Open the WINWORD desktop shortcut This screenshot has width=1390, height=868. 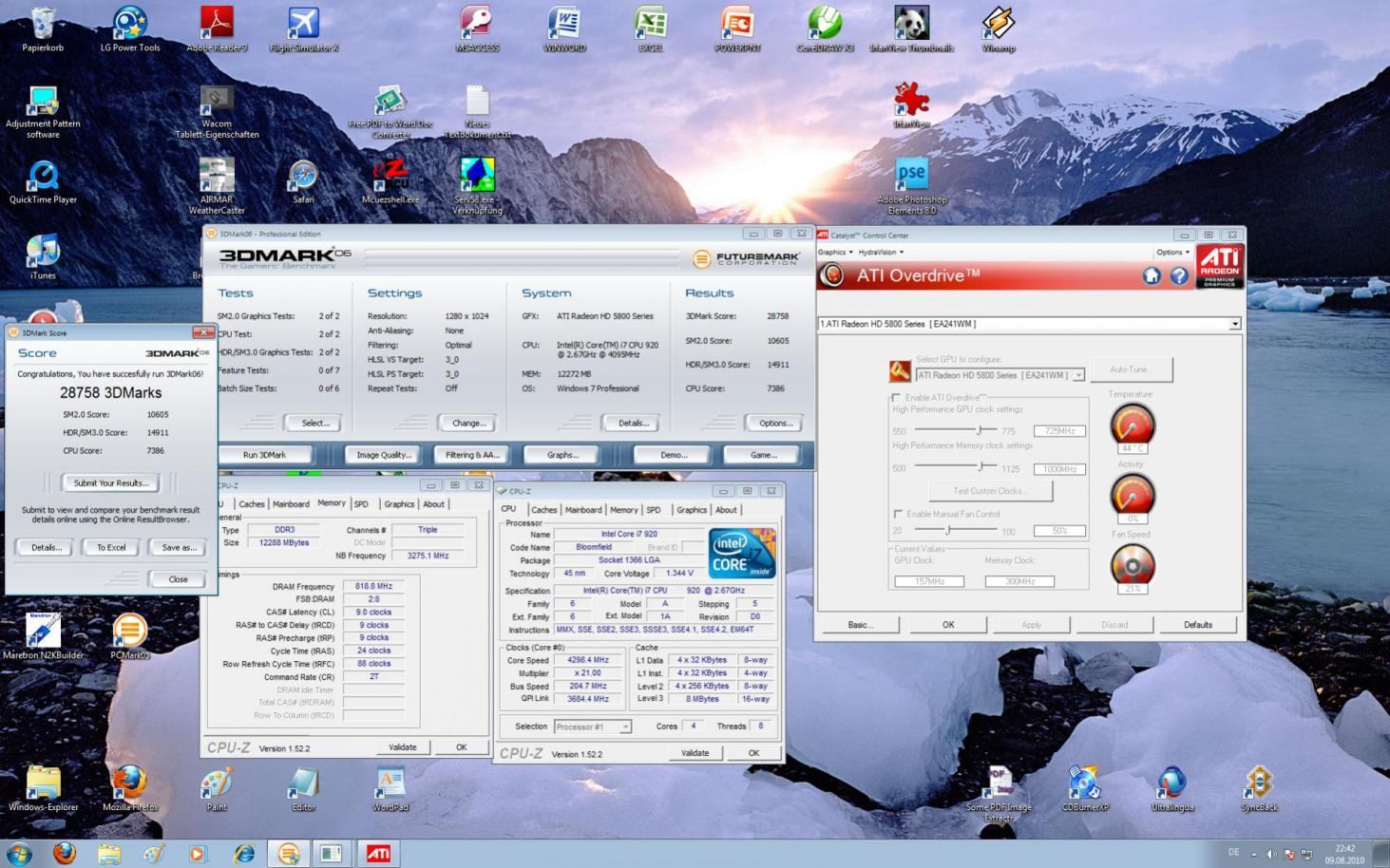click(x=564, y=28)
